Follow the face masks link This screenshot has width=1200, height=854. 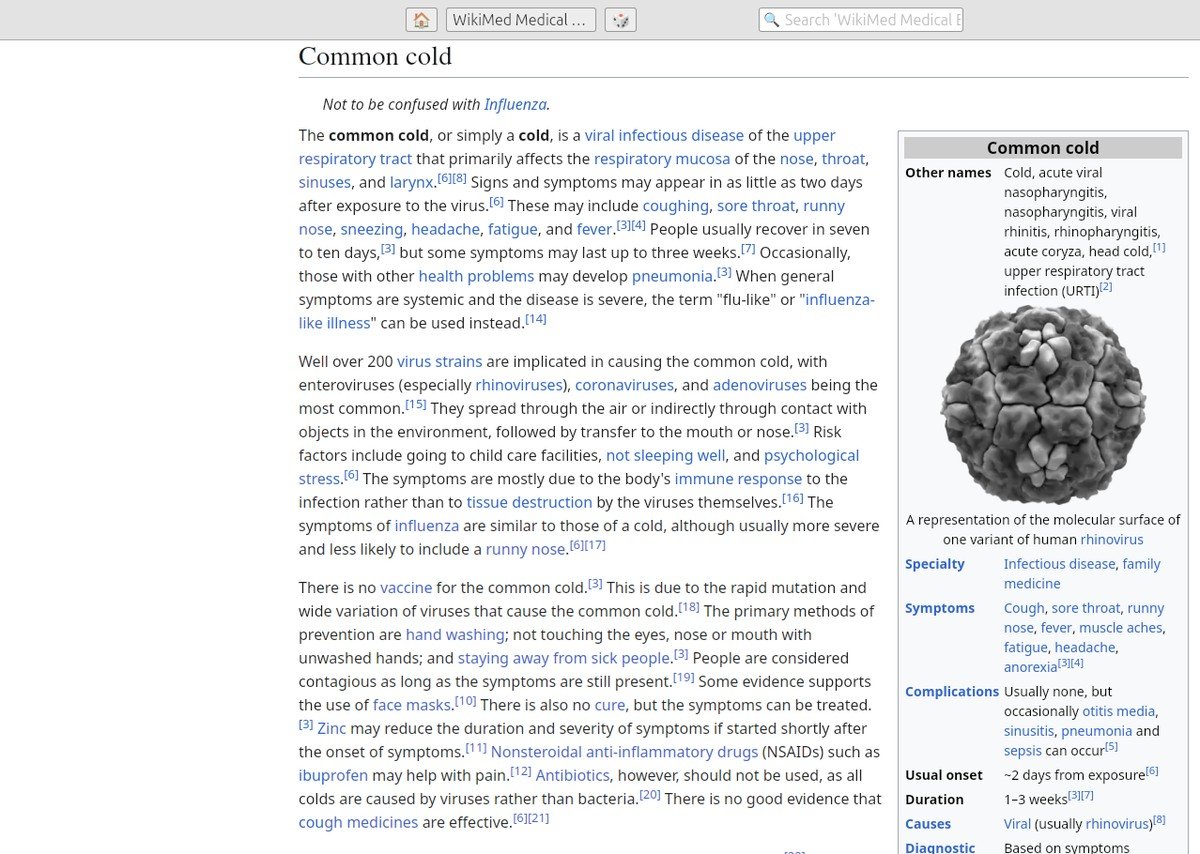(x=412, y=705)
